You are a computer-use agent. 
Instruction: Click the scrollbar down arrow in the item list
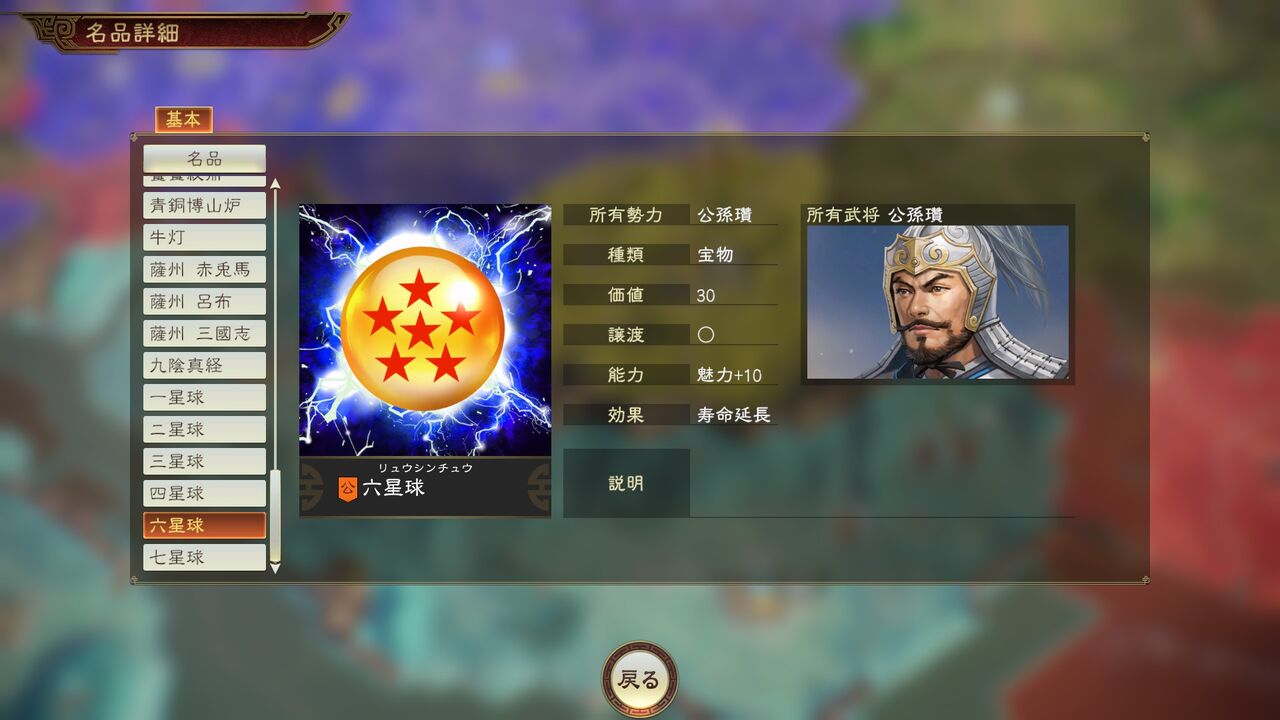[275, 567]
